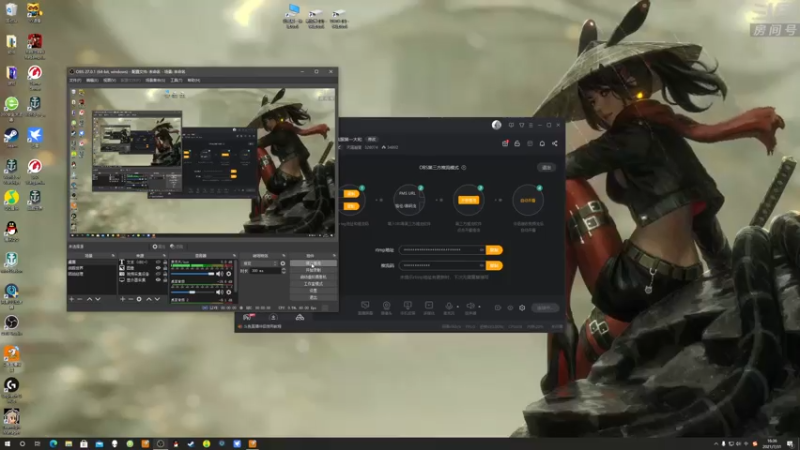Toggle the lock on the text source
The height and width of the screenshot is (450, 800).
point(165,262)
